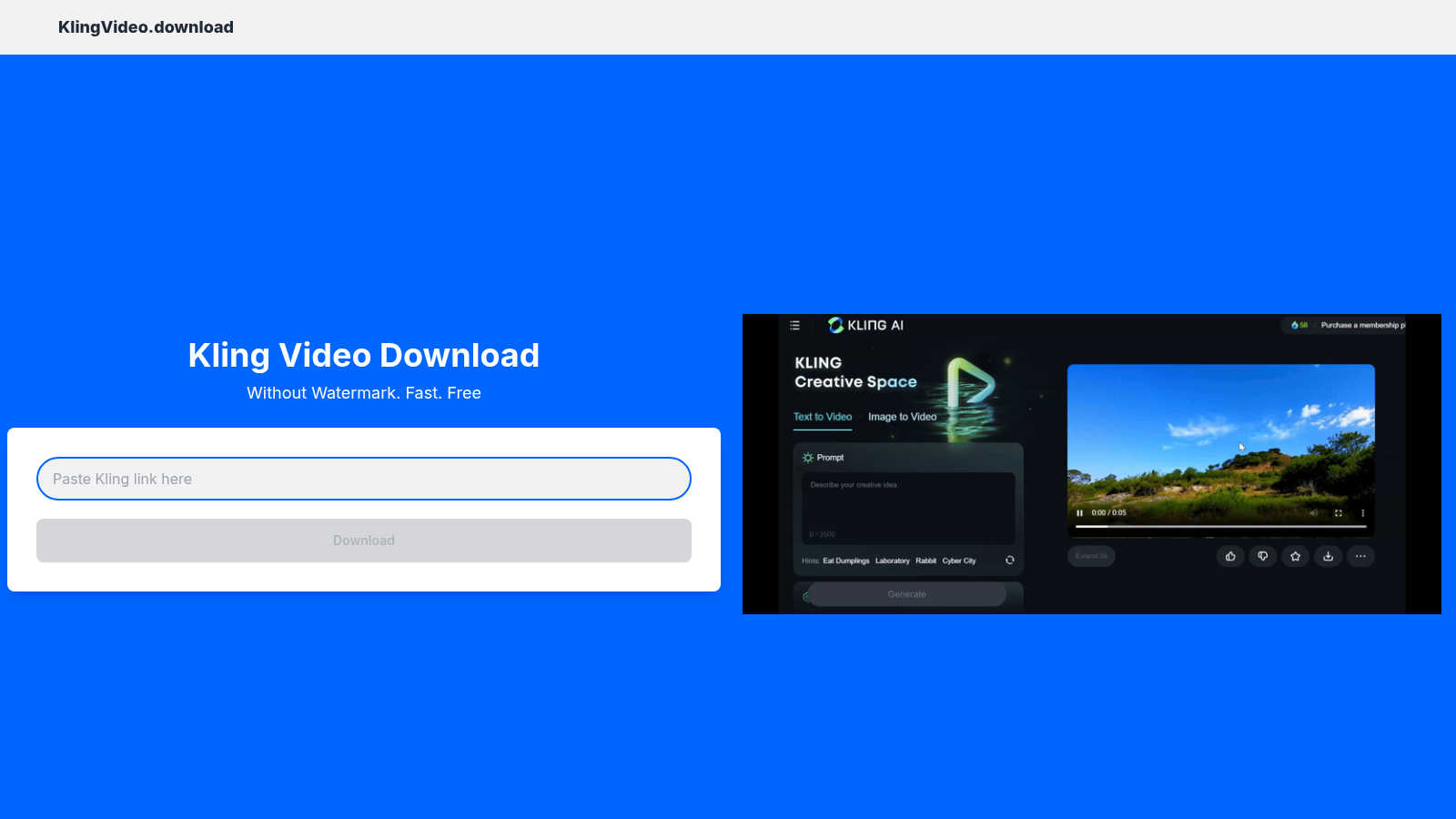Select the Text to Video tab
Image resolution: width=1456 pixels, height=819 pixels.
823,417
